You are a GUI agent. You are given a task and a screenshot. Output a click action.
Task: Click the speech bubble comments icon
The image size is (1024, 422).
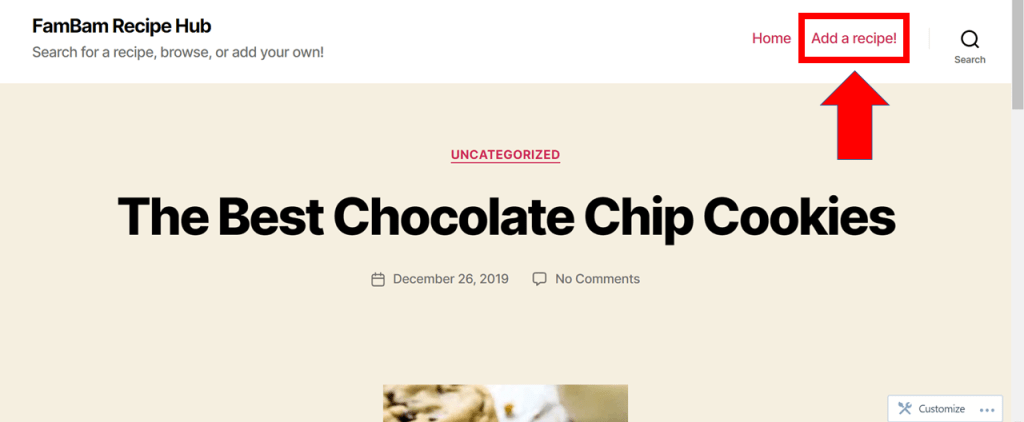click(x=539, y=278)
